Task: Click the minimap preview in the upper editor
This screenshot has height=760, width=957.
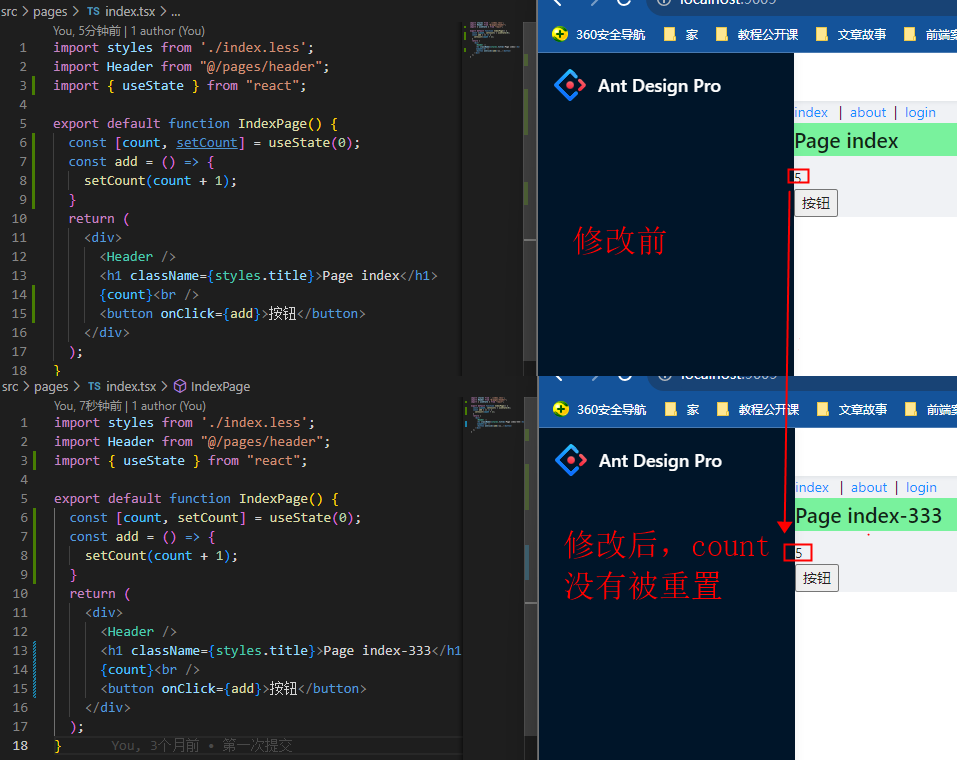Action: 495,40
